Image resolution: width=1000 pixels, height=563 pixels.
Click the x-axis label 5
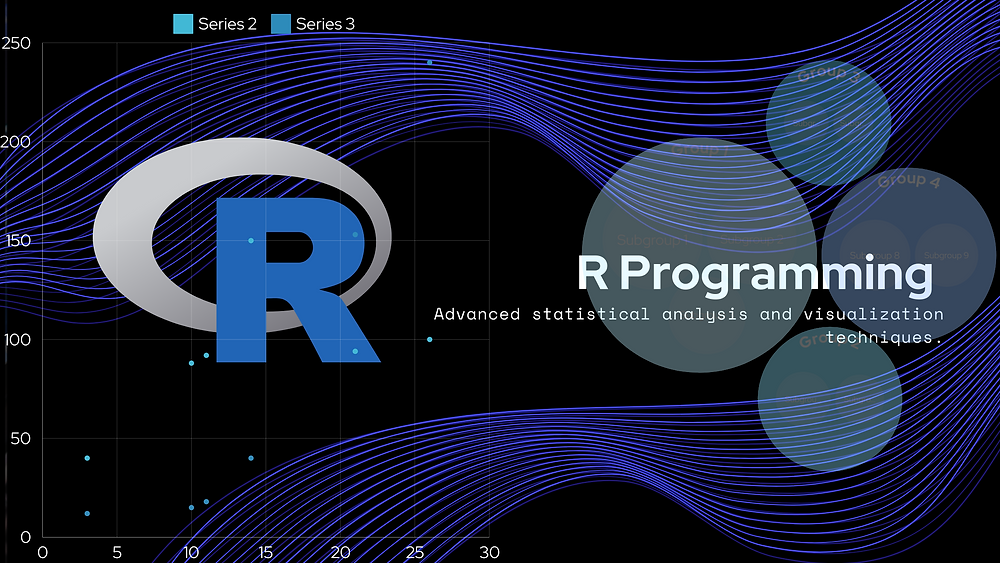coord(117,552)
